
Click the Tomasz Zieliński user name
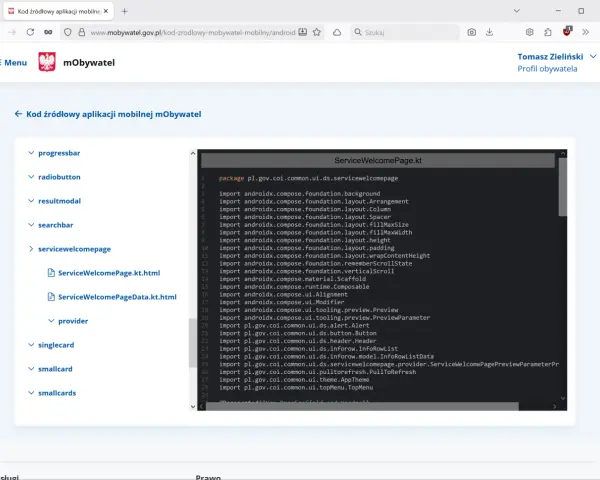[550, 57]
